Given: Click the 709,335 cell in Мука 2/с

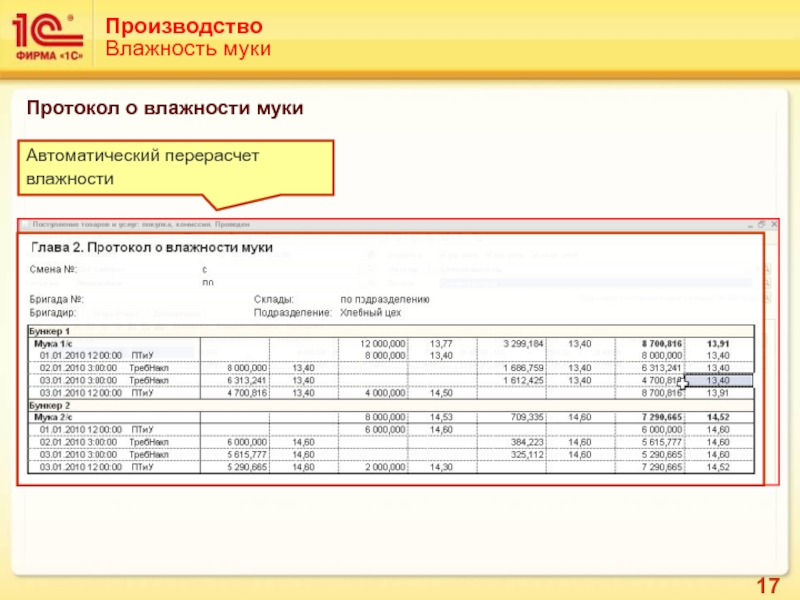Looking at the screenshot, I should click(527, 417).
